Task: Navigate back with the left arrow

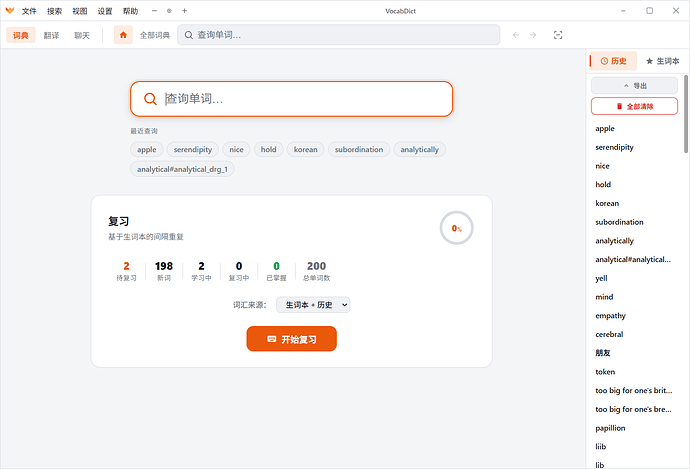Action: 516,35
